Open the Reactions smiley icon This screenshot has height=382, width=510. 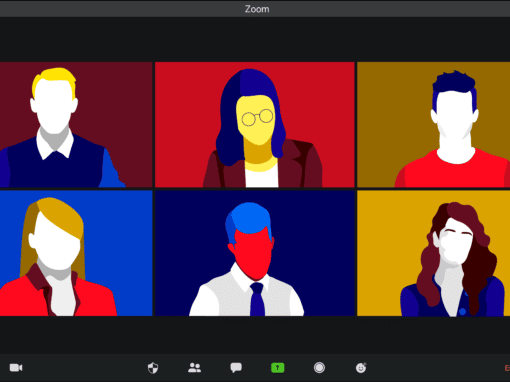(x=361, y=368)
